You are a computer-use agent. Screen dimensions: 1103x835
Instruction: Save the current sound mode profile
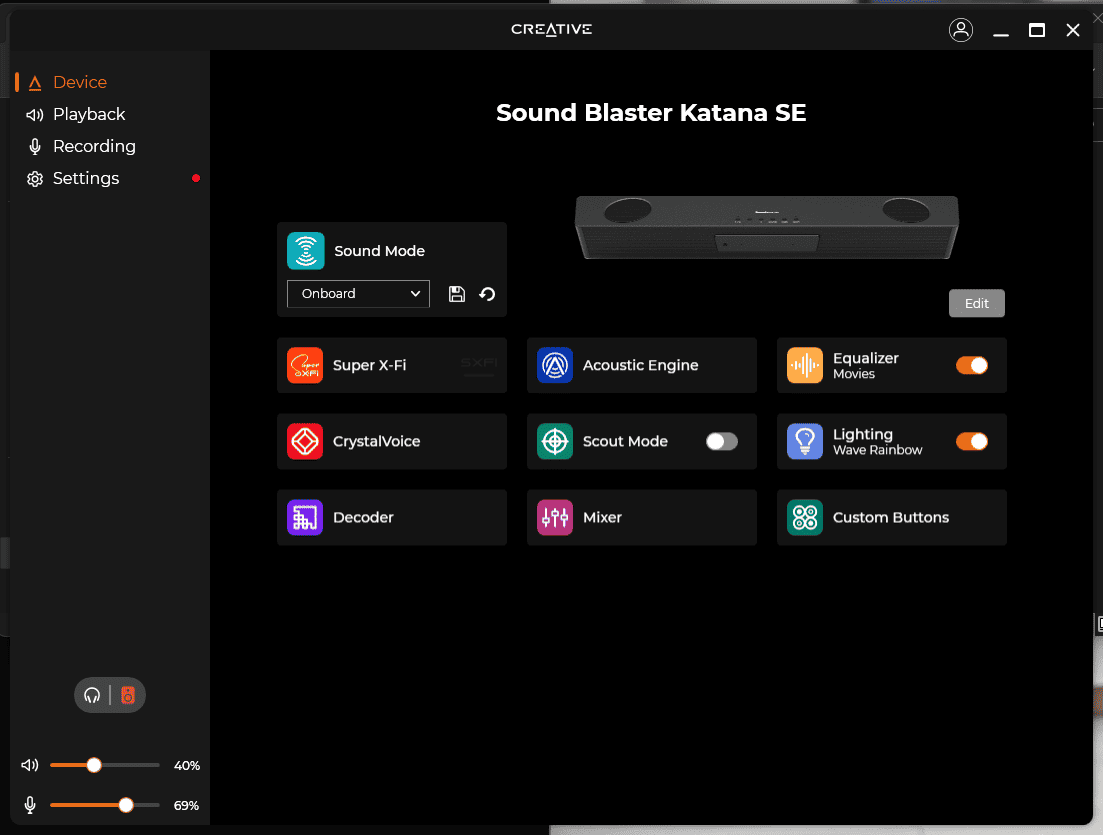point(457,294)
